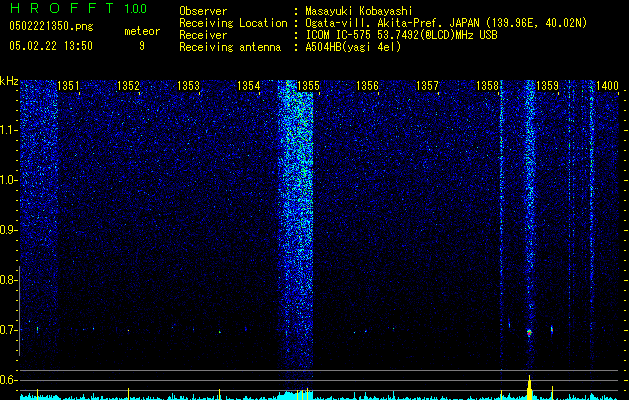
Task: Click the 'meteor' count label
Action: (142, 31)
